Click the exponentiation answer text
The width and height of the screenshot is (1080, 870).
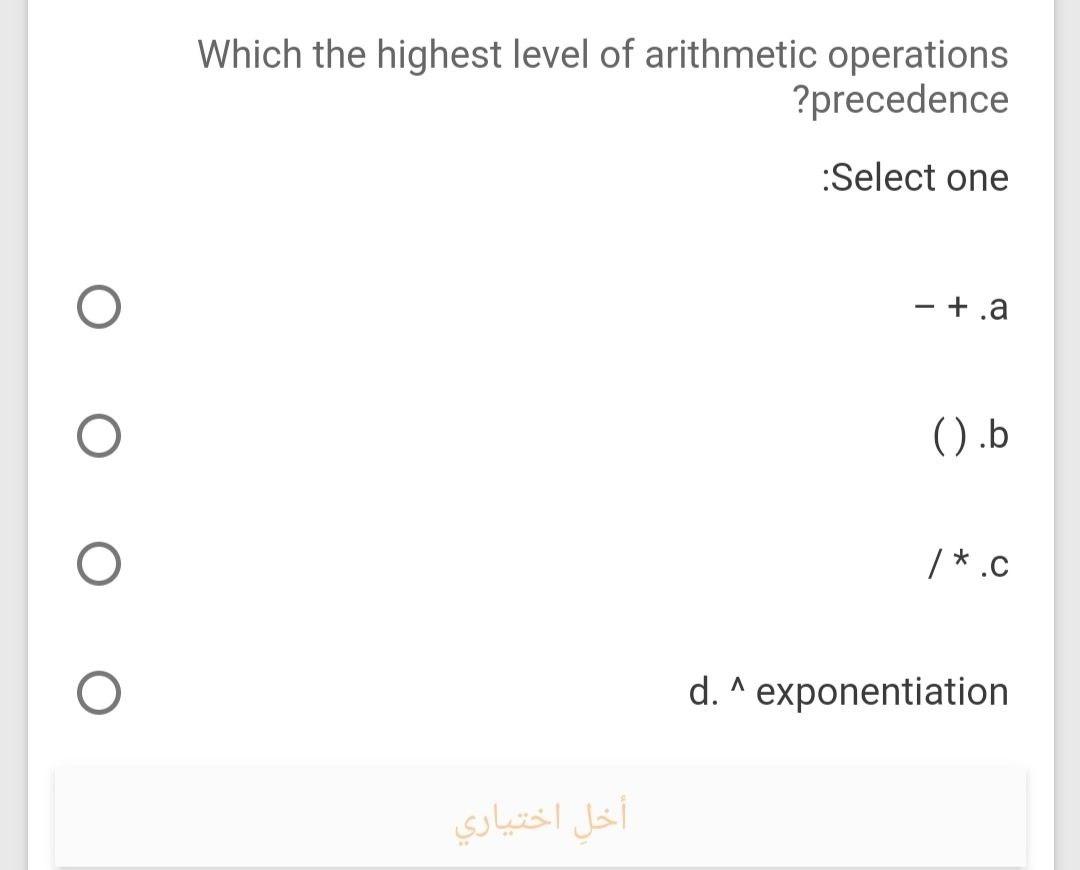(848, 691)
